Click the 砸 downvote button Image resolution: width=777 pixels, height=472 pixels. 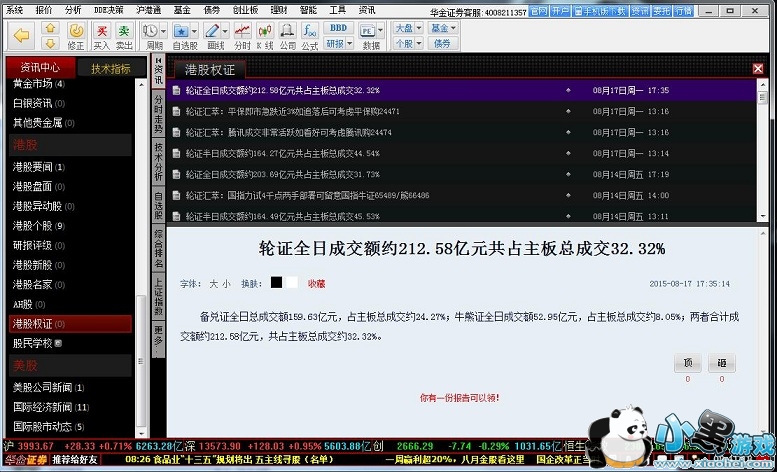pyautogui.click(x=722, y=363)
